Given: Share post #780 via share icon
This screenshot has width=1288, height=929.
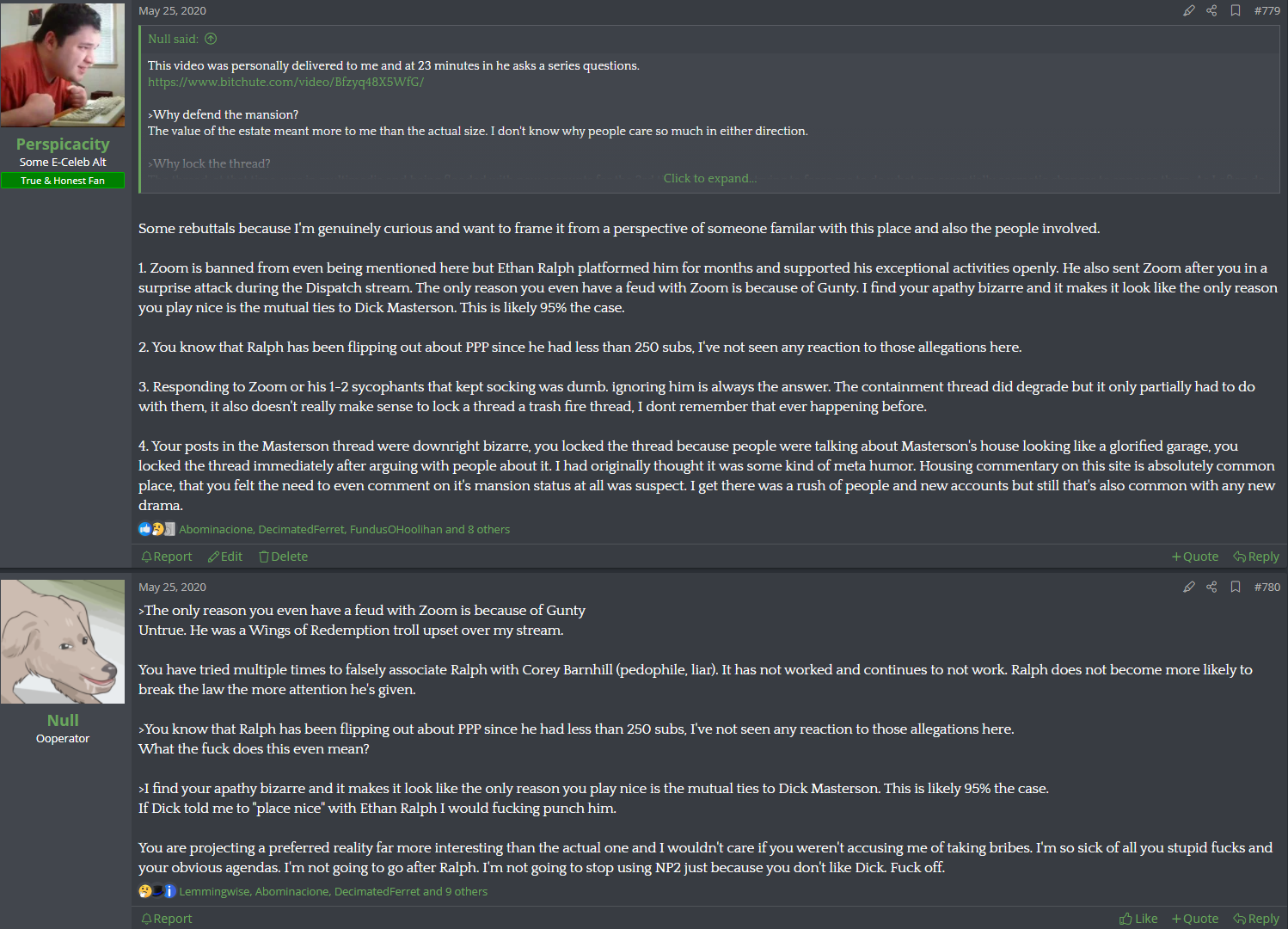Looking at the screenshot, I should 1211,587.
